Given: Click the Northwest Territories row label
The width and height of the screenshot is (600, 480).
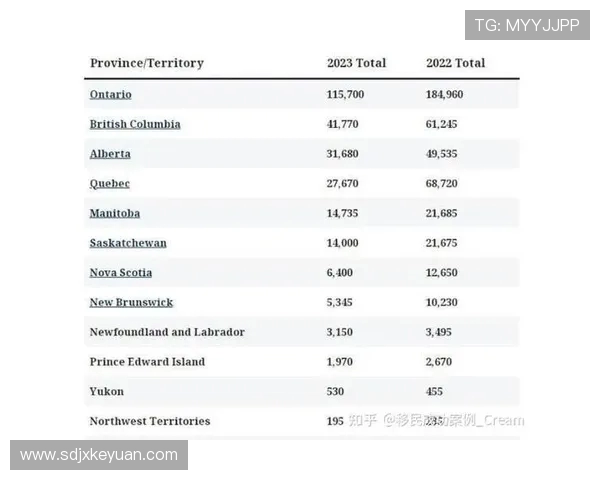Looking at the screenshot, I should click(150, 421).
